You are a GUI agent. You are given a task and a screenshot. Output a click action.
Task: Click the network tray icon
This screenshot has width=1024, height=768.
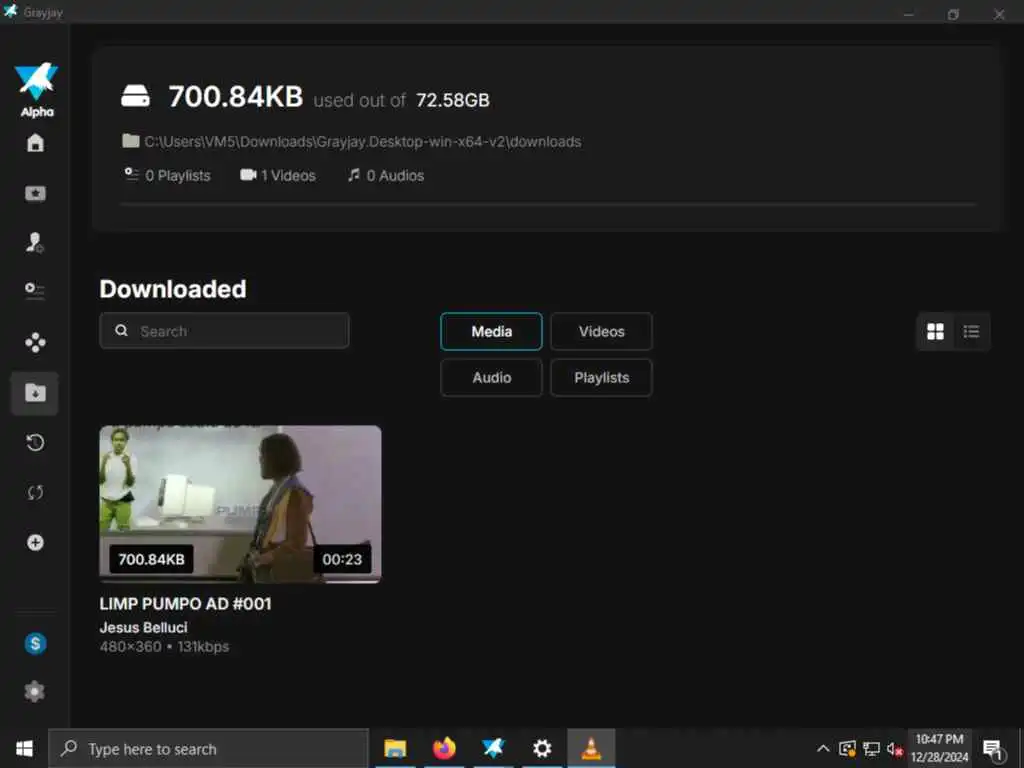click(871, 748)
